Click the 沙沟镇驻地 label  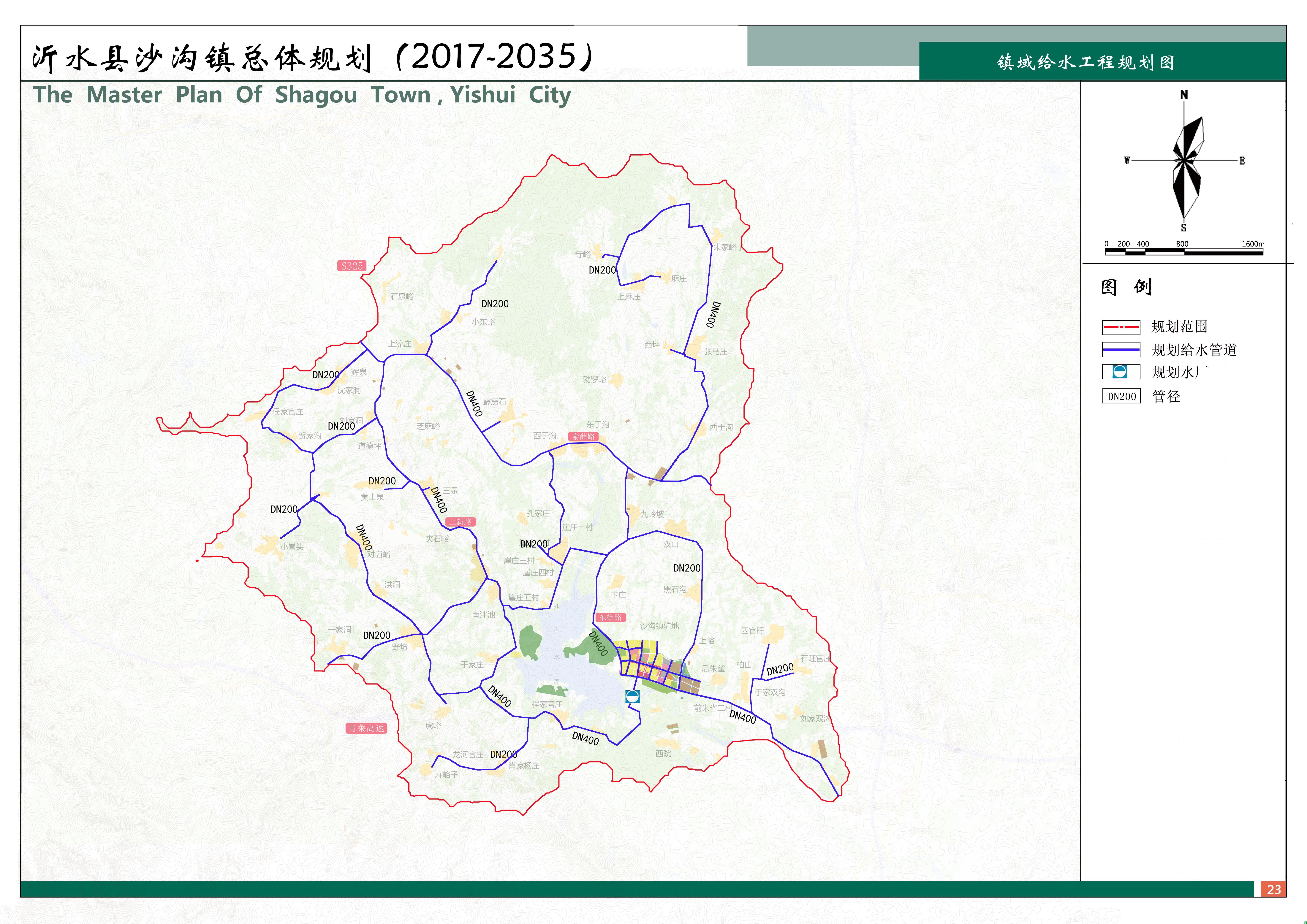(659, 626)
